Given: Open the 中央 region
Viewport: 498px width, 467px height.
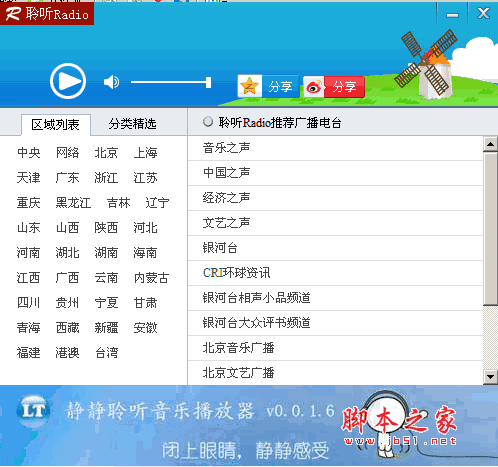Looking at the screenshot, I should point(29,153).
